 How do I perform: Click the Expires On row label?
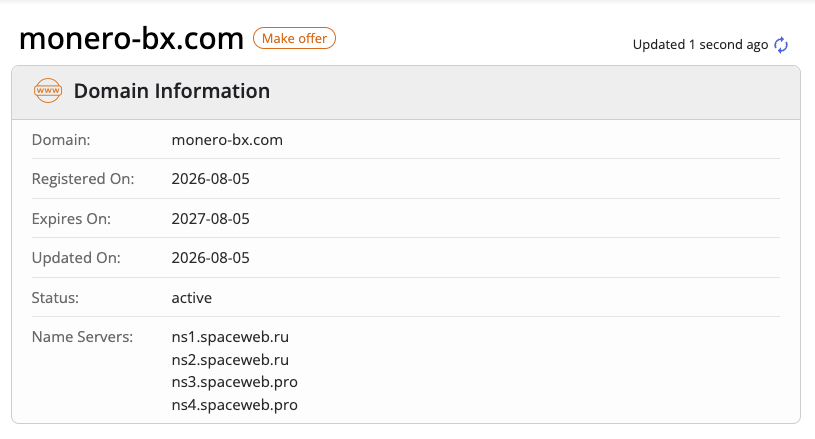(71, 219)
